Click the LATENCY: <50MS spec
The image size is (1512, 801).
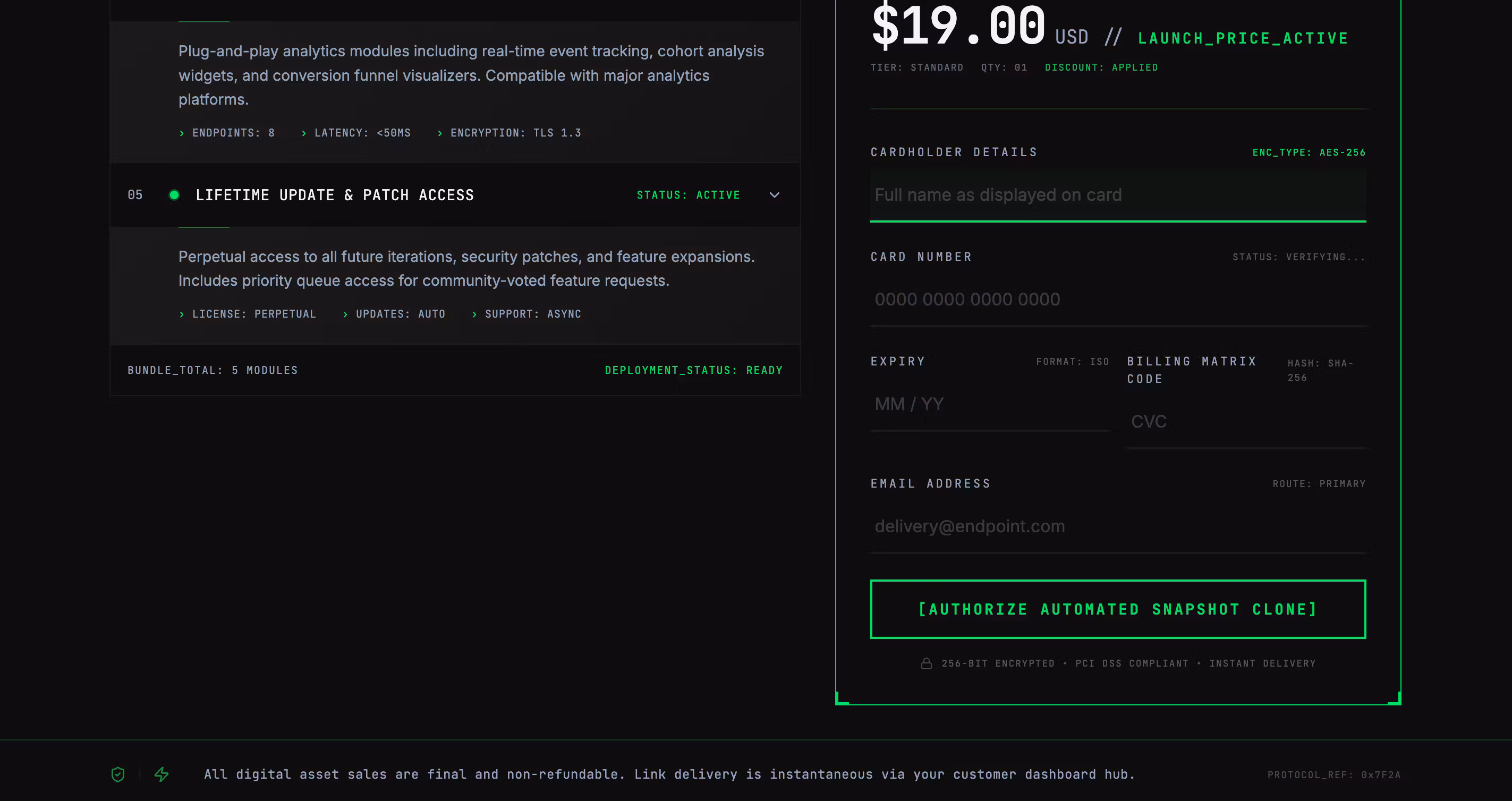point(362,133)
